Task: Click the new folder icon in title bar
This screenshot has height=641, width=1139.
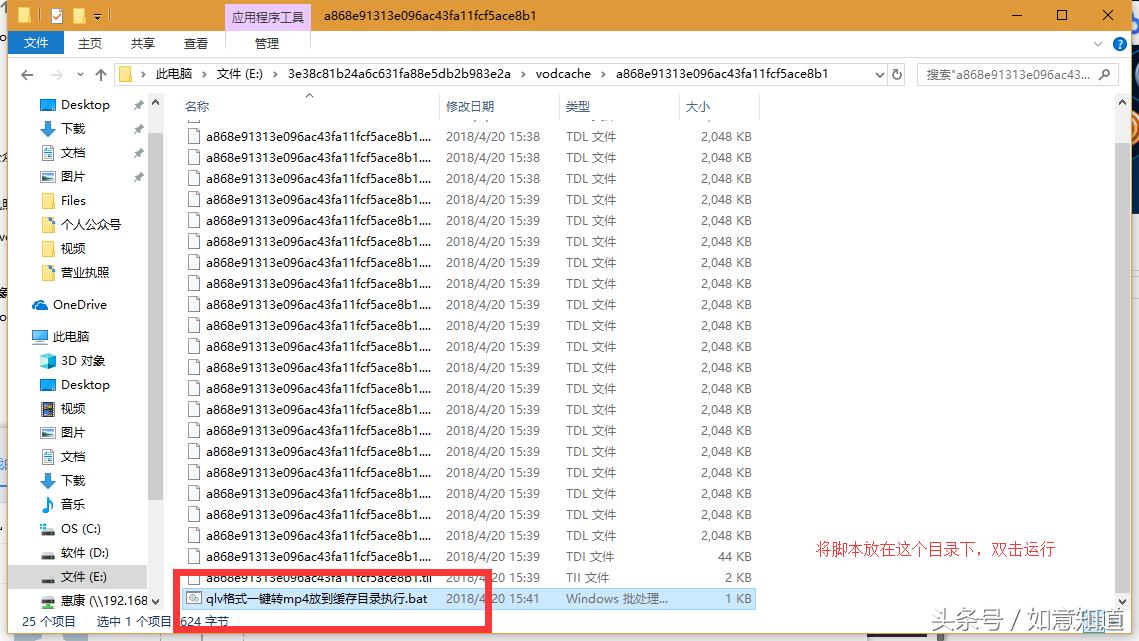Action: pos(78,15)
